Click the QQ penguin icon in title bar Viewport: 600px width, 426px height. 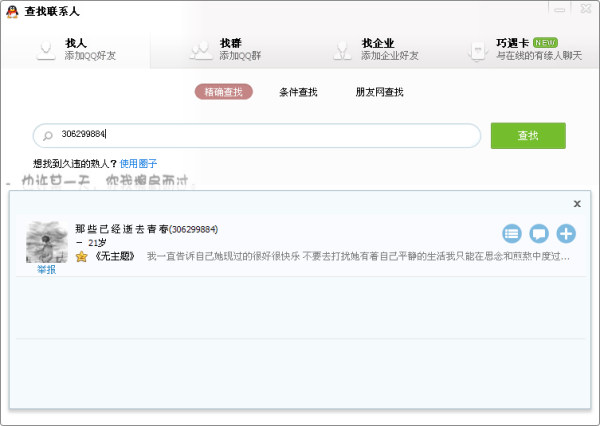(x=12, y=12)
